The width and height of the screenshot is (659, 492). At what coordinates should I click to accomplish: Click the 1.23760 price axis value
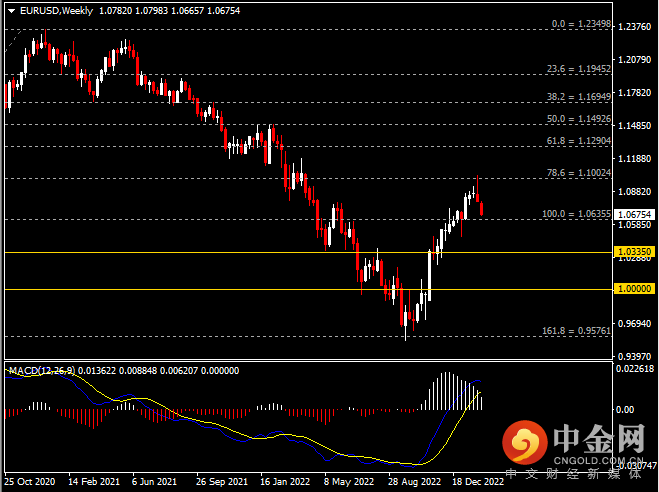point(637,27)
